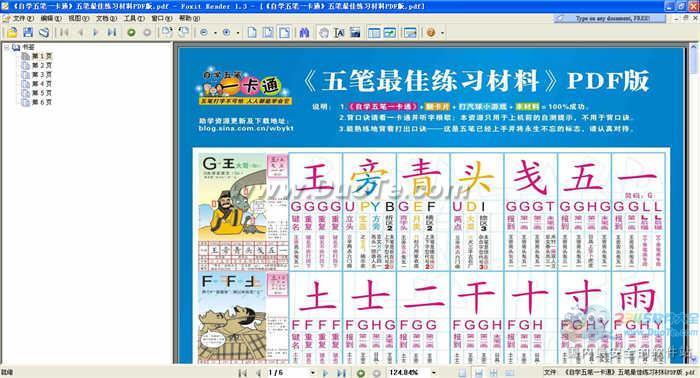This screenshot has width=700, height=378.
Task: Select bookmark 第 4 页
Action: 42,83
